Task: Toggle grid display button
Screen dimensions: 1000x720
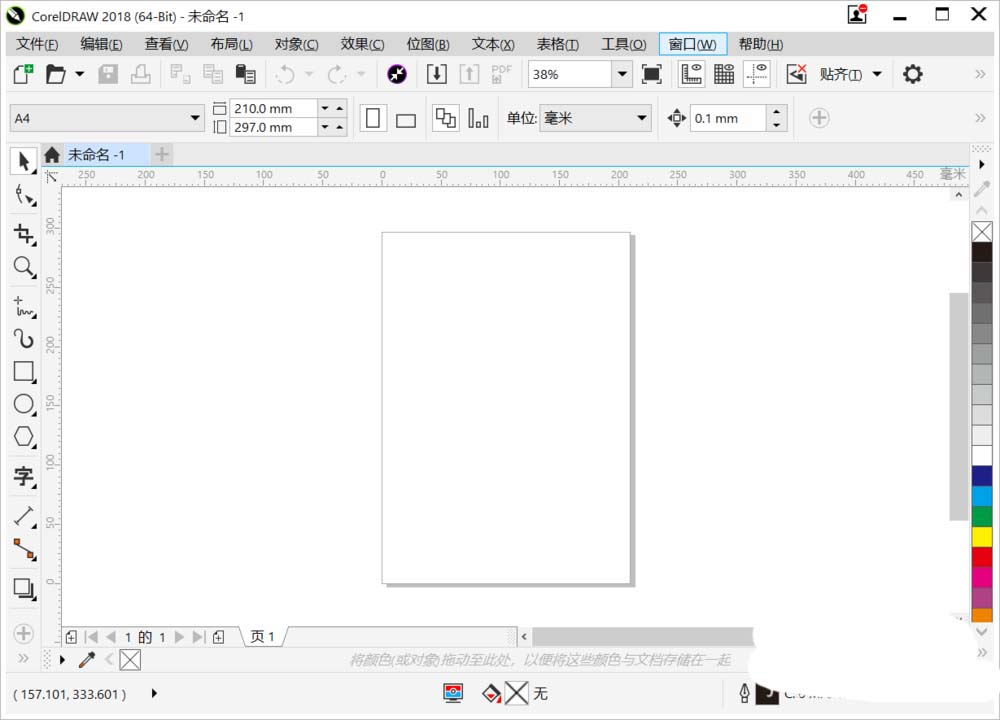Action: tap(724, 74)
